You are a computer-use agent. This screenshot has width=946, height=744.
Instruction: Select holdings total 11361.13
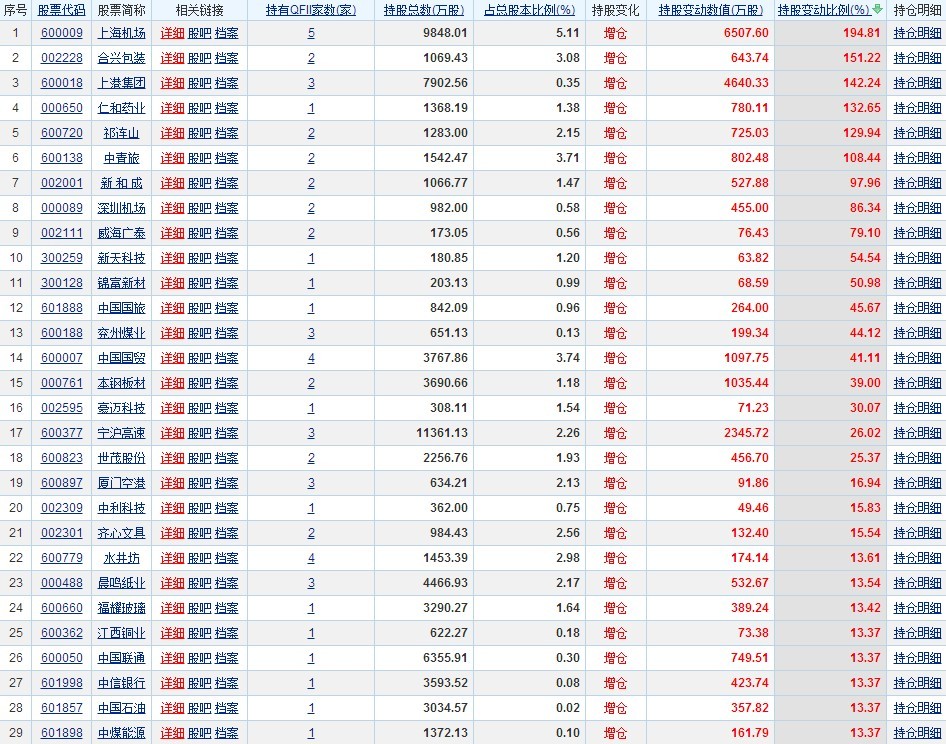pyautogui.click(x=442, y=433)
